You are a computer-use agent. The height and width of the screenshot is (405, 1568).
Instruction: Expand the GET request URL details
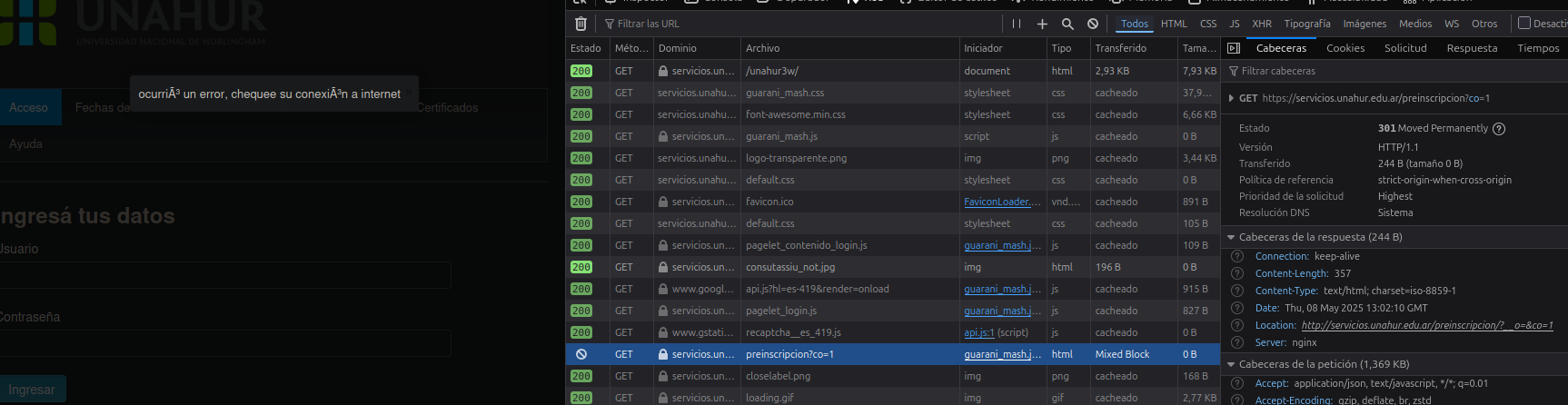click(x=1231, y=98)
